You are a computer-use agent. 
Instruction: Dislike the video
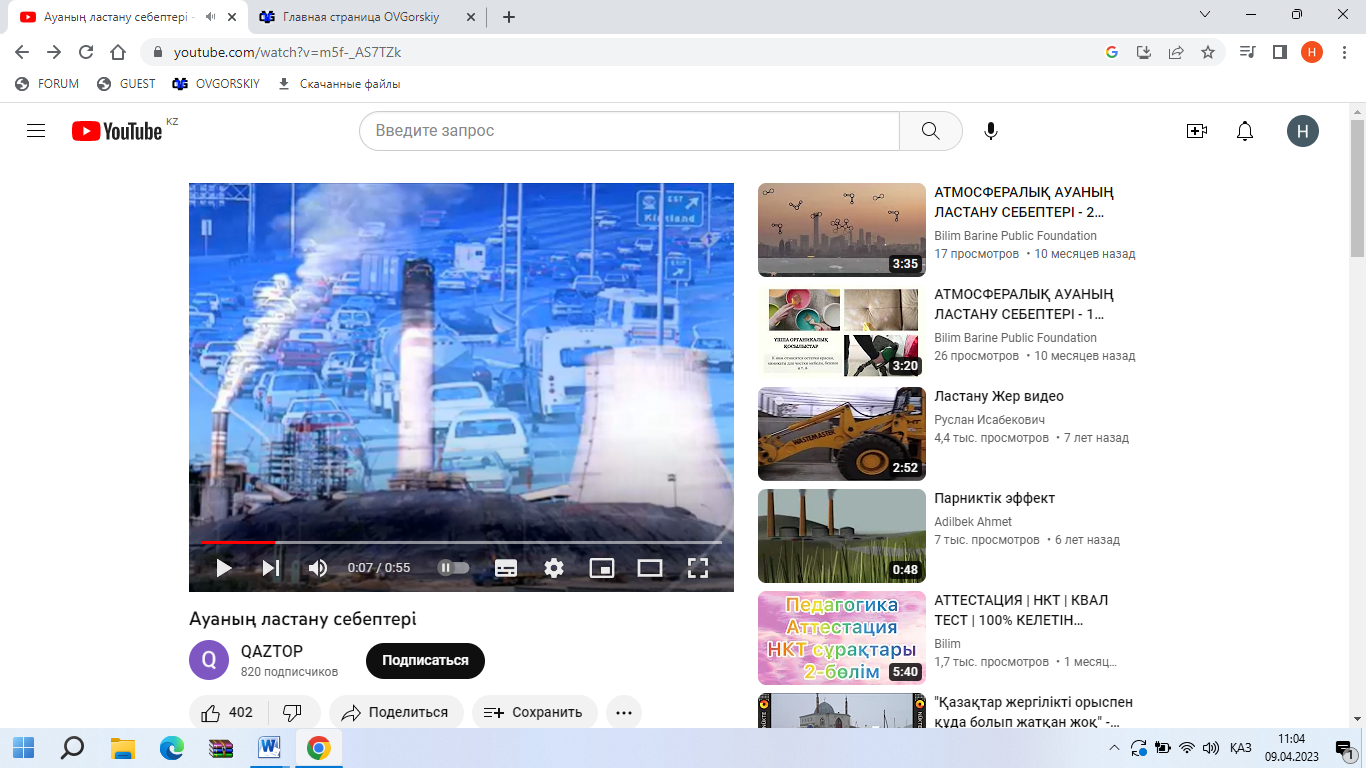click(293, 713)
